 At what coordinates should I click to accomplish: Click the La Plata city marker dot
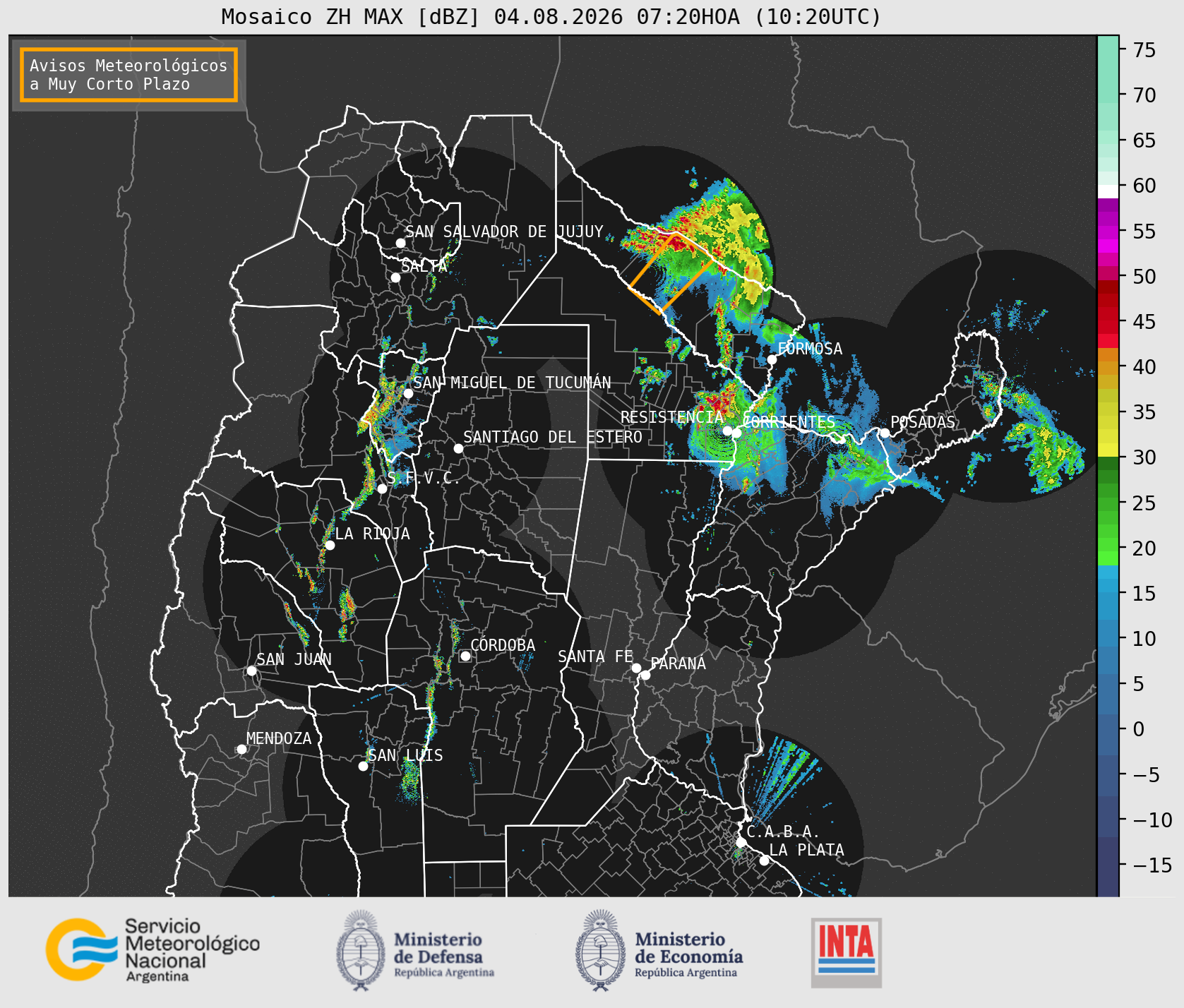[x=764, y=860]
